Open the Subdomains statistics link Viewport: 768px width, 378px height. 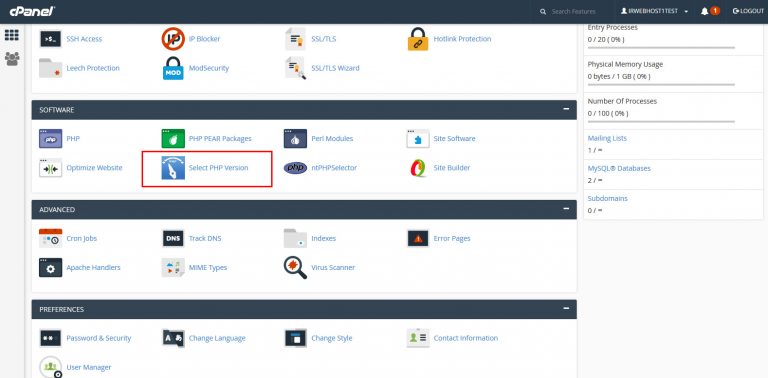pos(607,198)
